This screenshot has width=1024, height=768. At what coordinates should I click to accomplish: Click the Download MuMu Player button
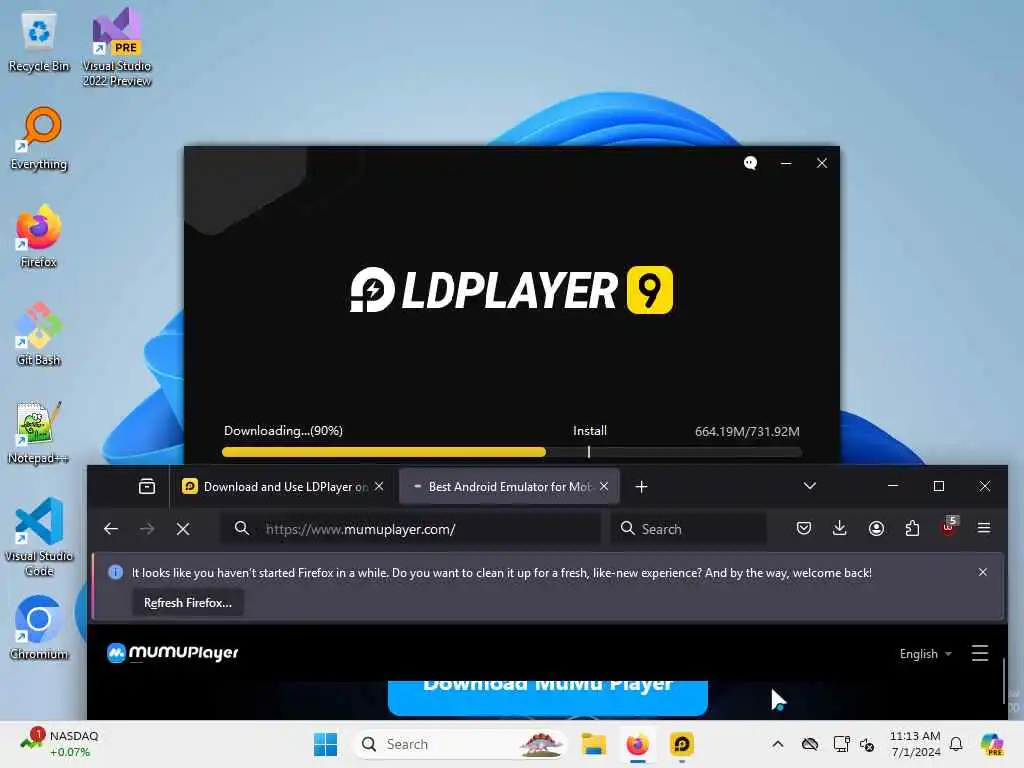coord(548,697)
